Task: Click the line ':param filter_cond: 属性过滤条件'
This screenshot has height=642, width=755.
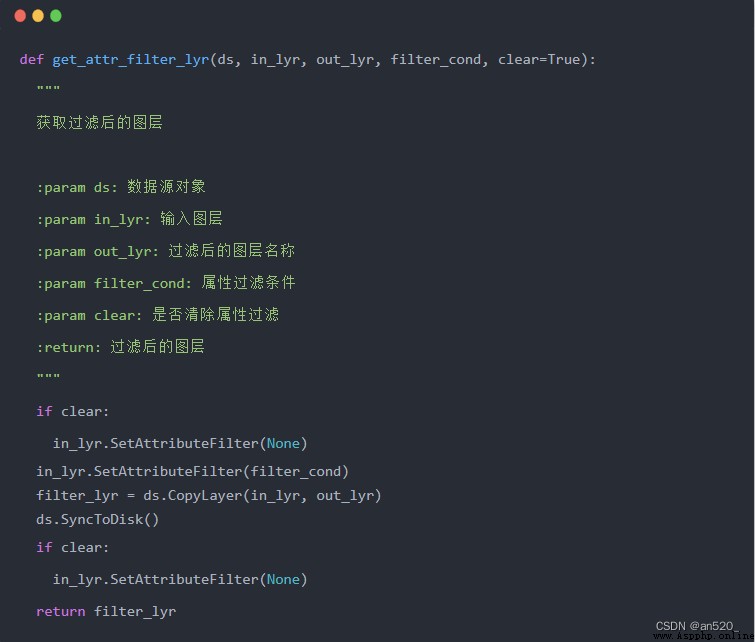Action: pos(166,283)
